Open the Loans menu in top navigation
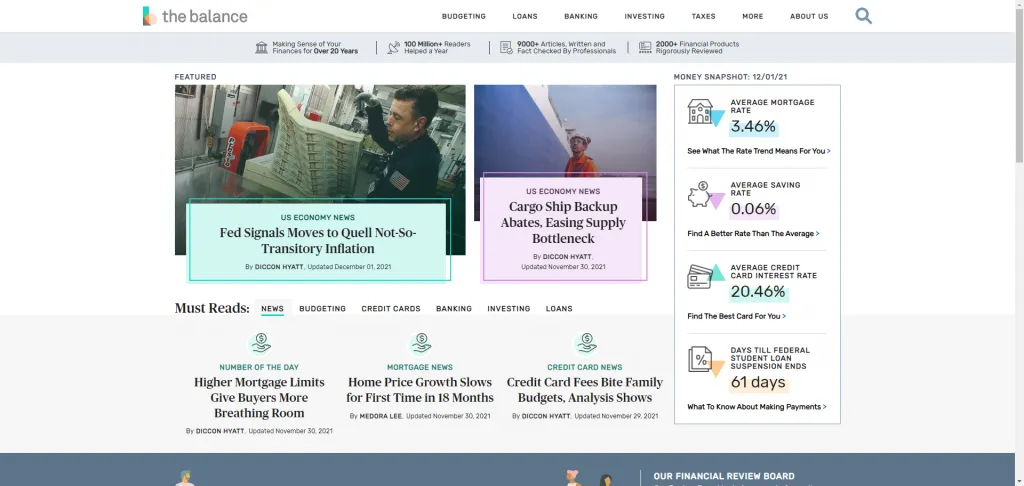 coord(525,16)
